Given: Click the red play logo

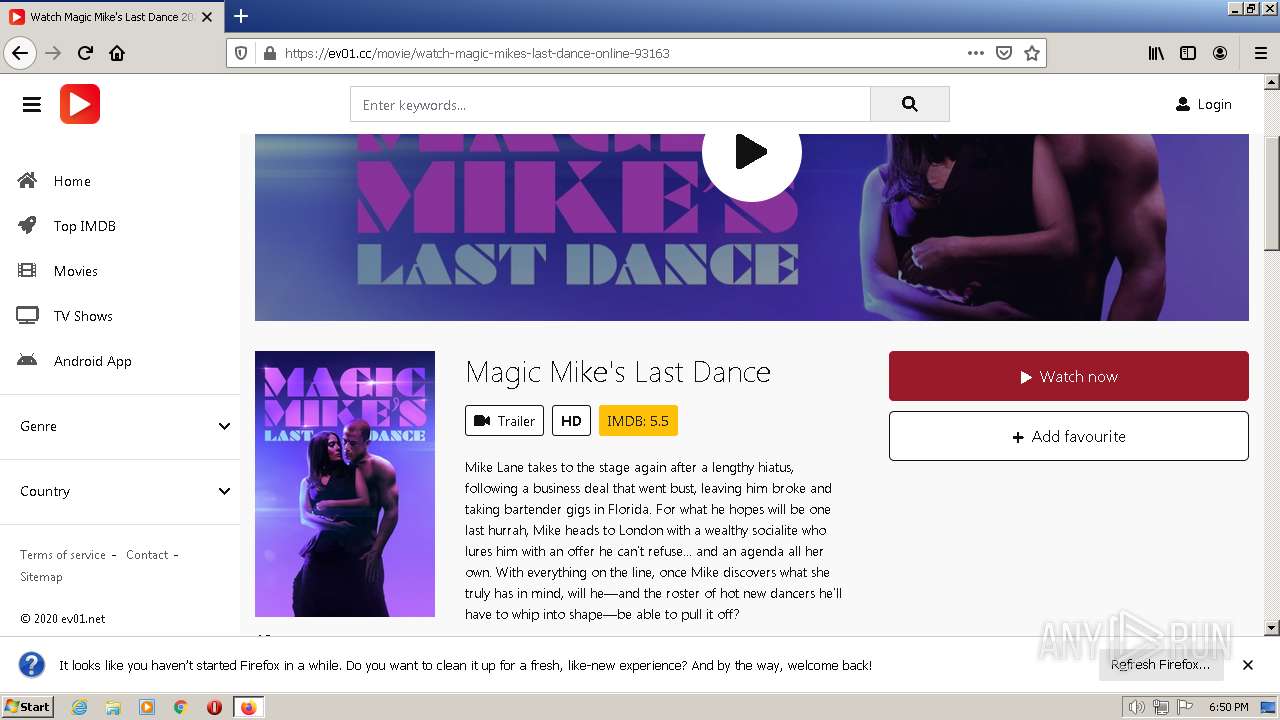Looking at the screenshot, I should 80,104.
